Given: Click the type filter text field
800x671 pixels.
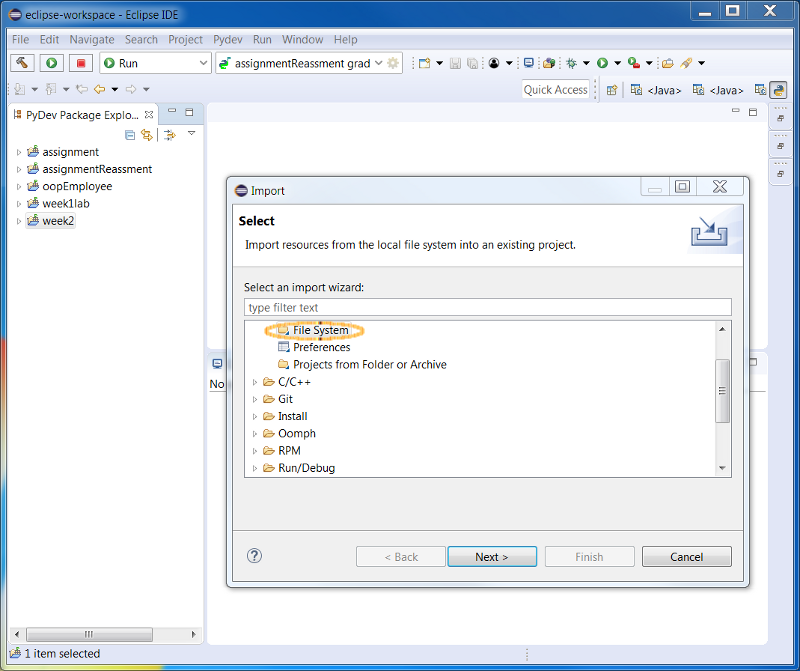Looking at the screenshot, I should [x=487, y=307].
